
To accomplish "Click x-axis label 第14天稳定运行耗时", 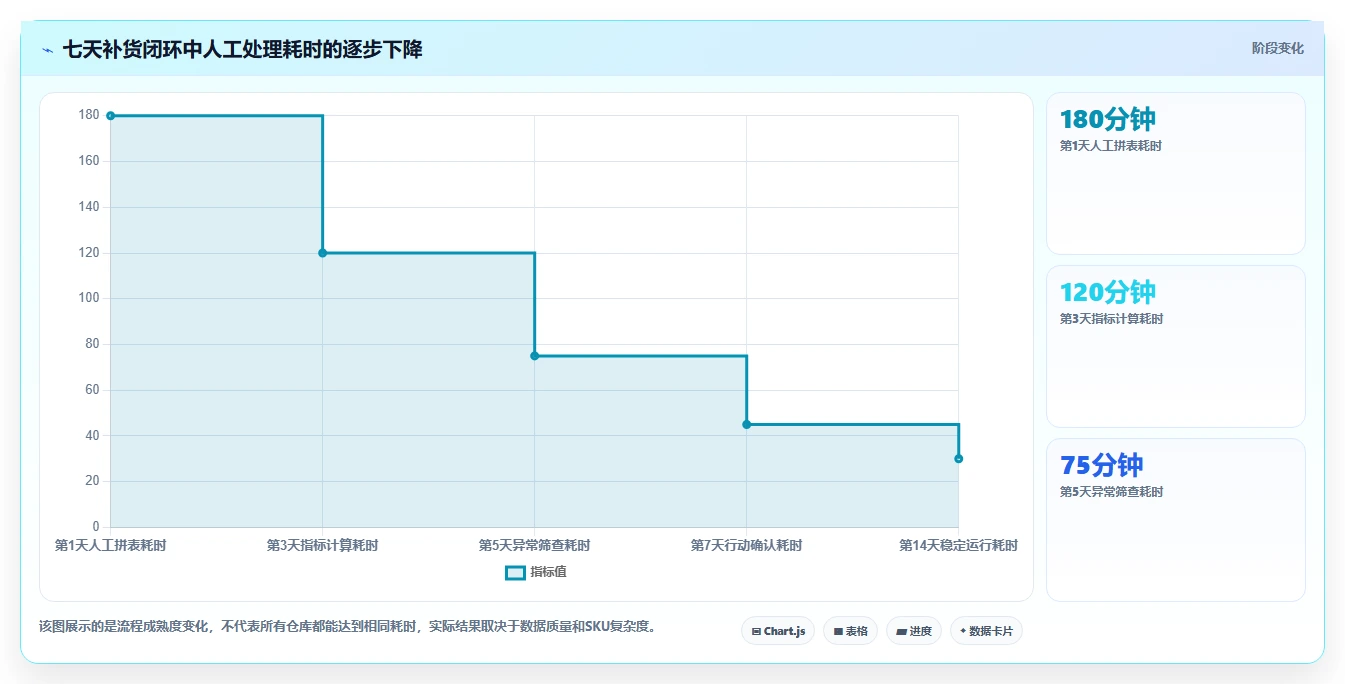I will pyautogui.click(x=958, y=545).
